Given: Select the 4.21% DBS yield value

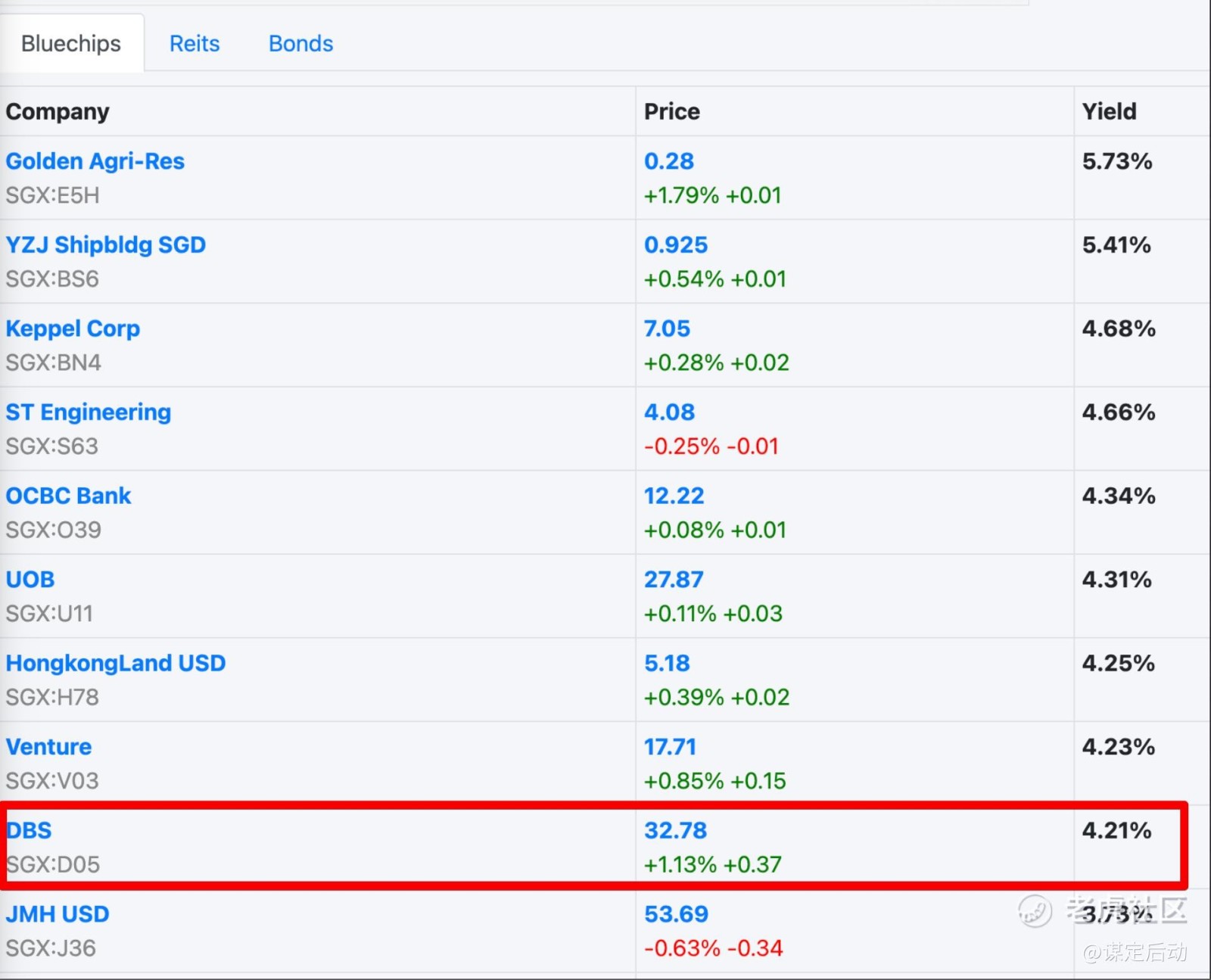Looking at the screenshot, I should (1116, 830).
